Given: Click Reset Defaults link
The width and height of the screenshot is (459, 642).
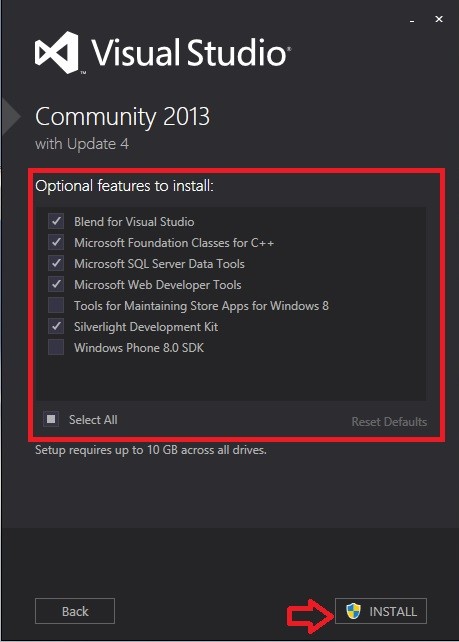Looking at the screenshot, I should point(389,422).
